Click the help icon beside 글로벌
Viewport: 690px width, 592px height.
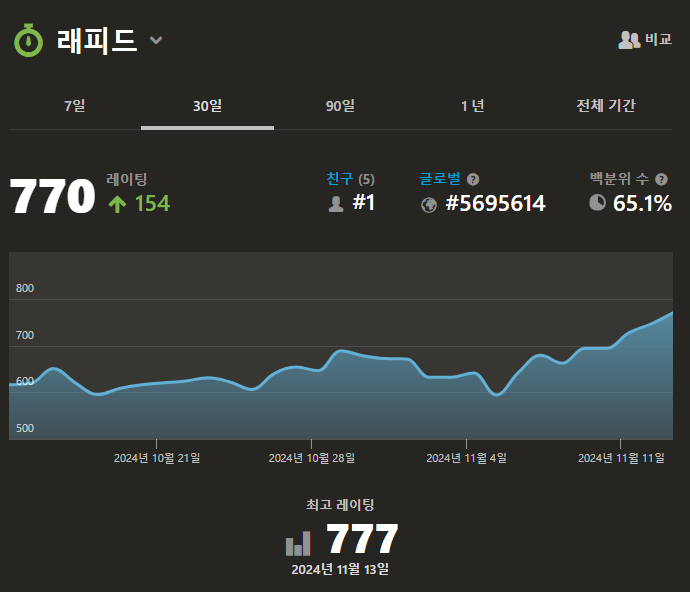tap(473, 180)
